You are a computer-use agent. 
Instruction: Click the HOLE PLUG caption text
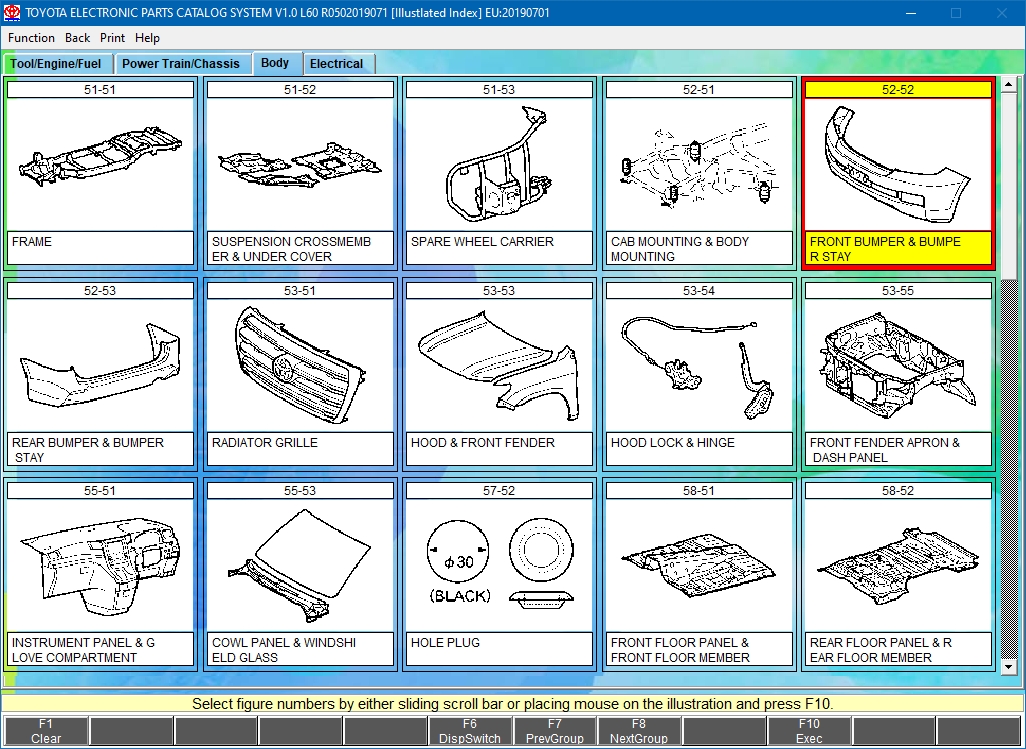tap(445, 643)
